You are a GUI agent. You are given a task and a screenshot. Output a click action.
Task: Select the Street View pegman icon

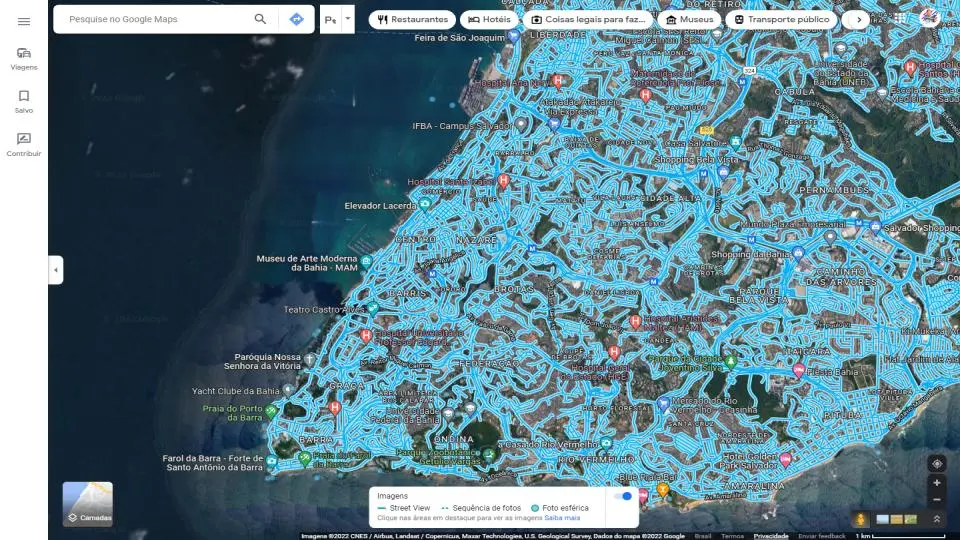click(860, 519)
